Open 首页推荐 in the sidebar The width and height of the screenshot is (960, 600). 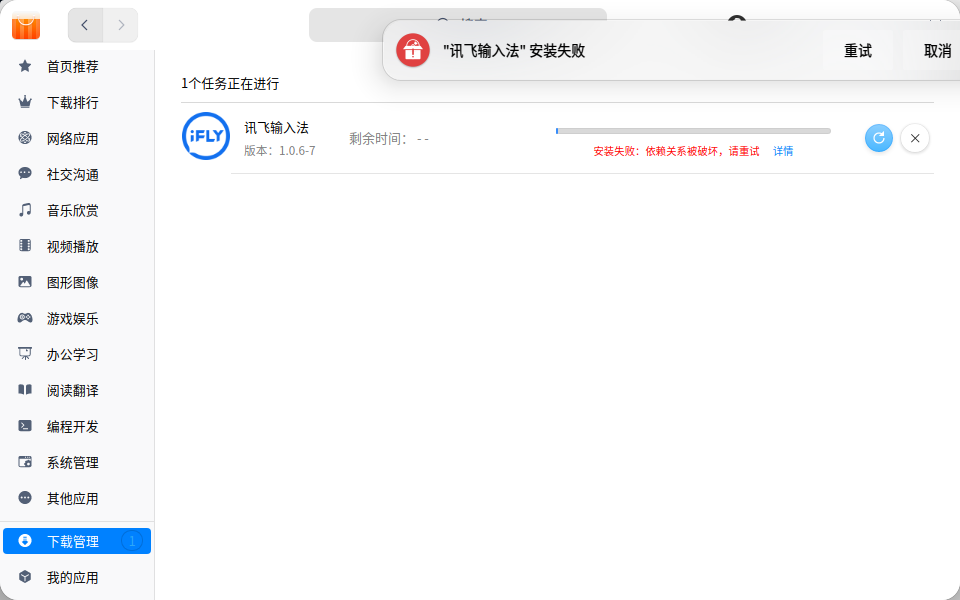pyautogui.click(x=77, y=66)
